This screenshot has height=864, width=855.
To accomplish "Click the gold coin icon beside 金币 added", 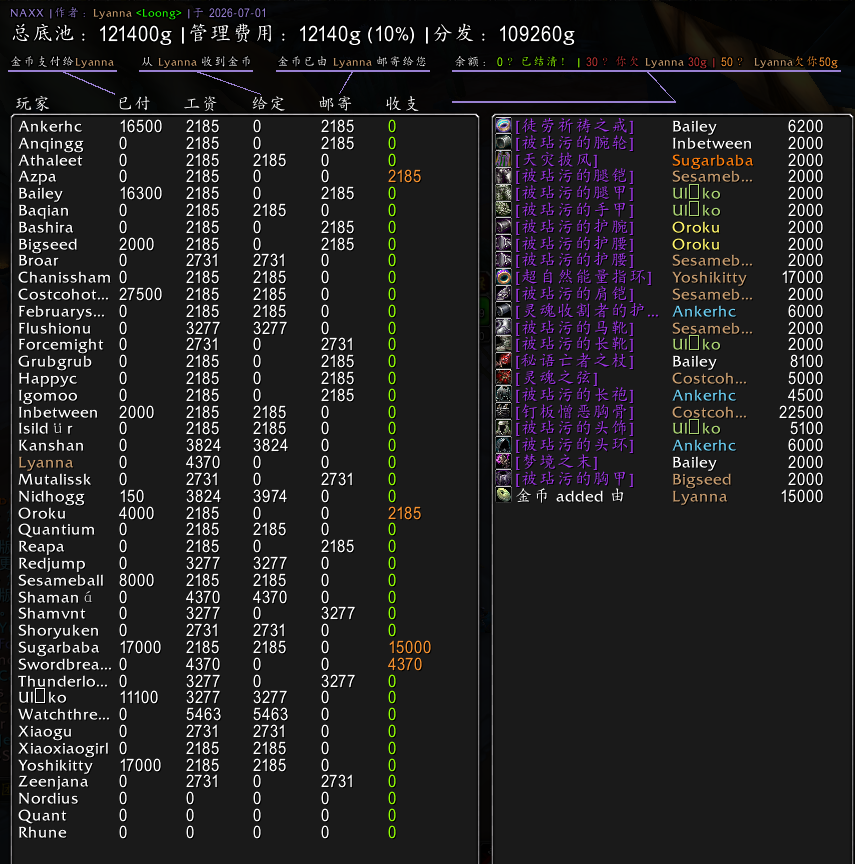I will pos(504,495).
